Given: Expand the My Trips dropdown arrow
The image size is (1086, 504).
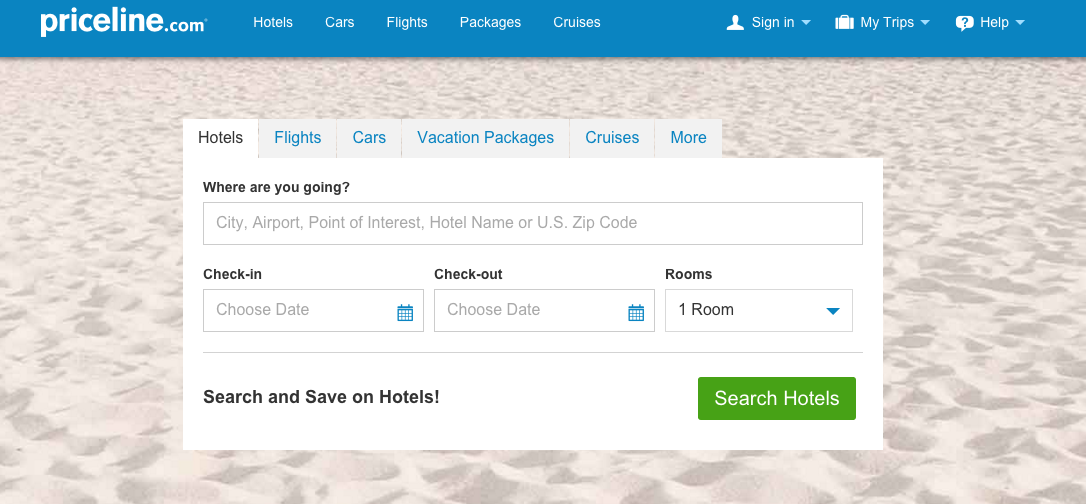Looking at the screenshot, I should pos(925,23).
